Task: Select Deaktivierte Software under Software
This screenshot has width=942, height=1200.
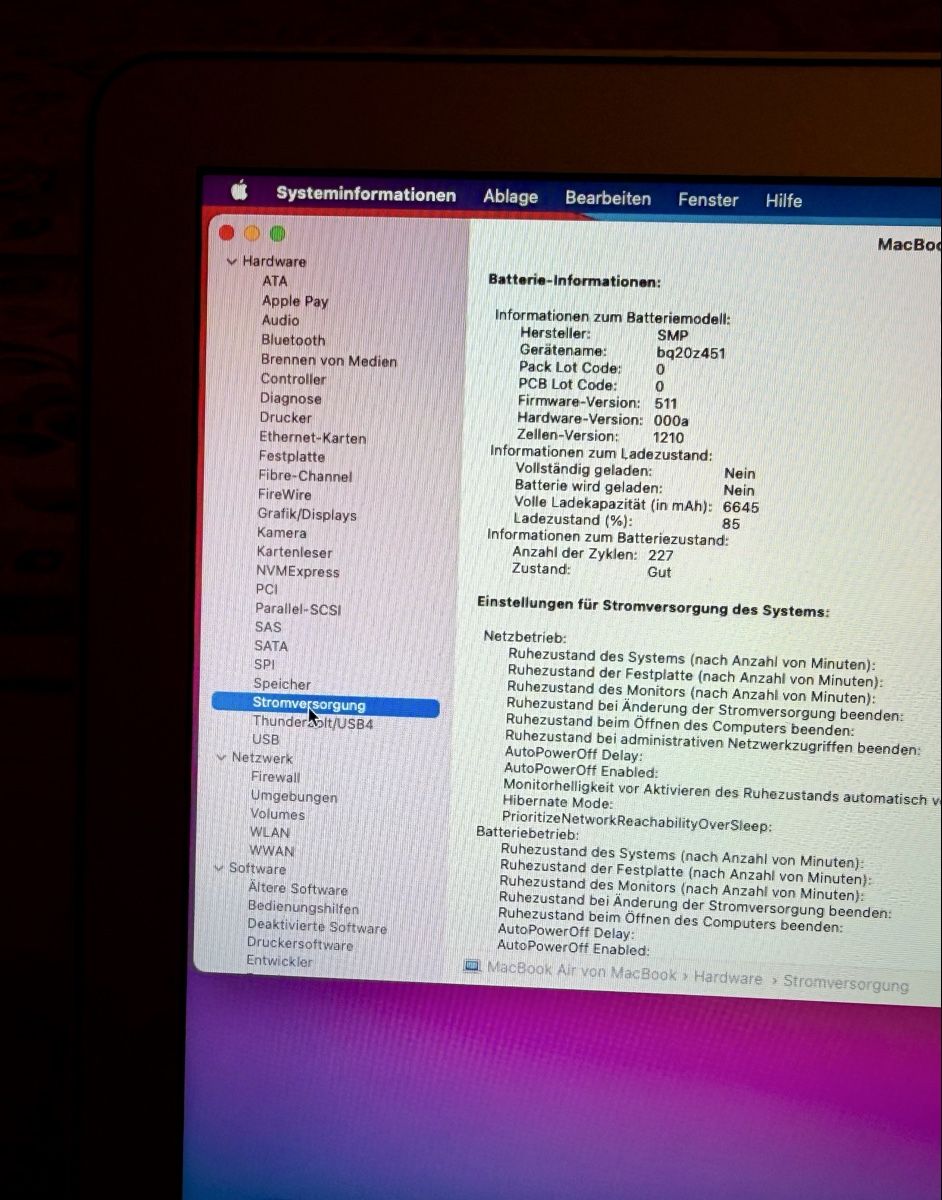Action: point(317,927)
